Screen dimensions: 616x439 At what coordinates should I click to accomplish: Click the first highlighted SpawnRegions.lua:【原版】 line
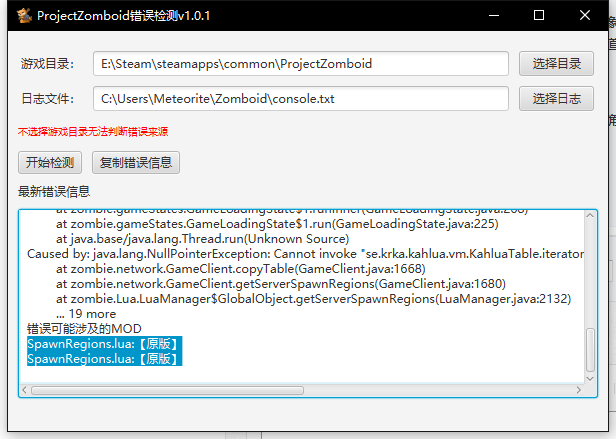104,343
